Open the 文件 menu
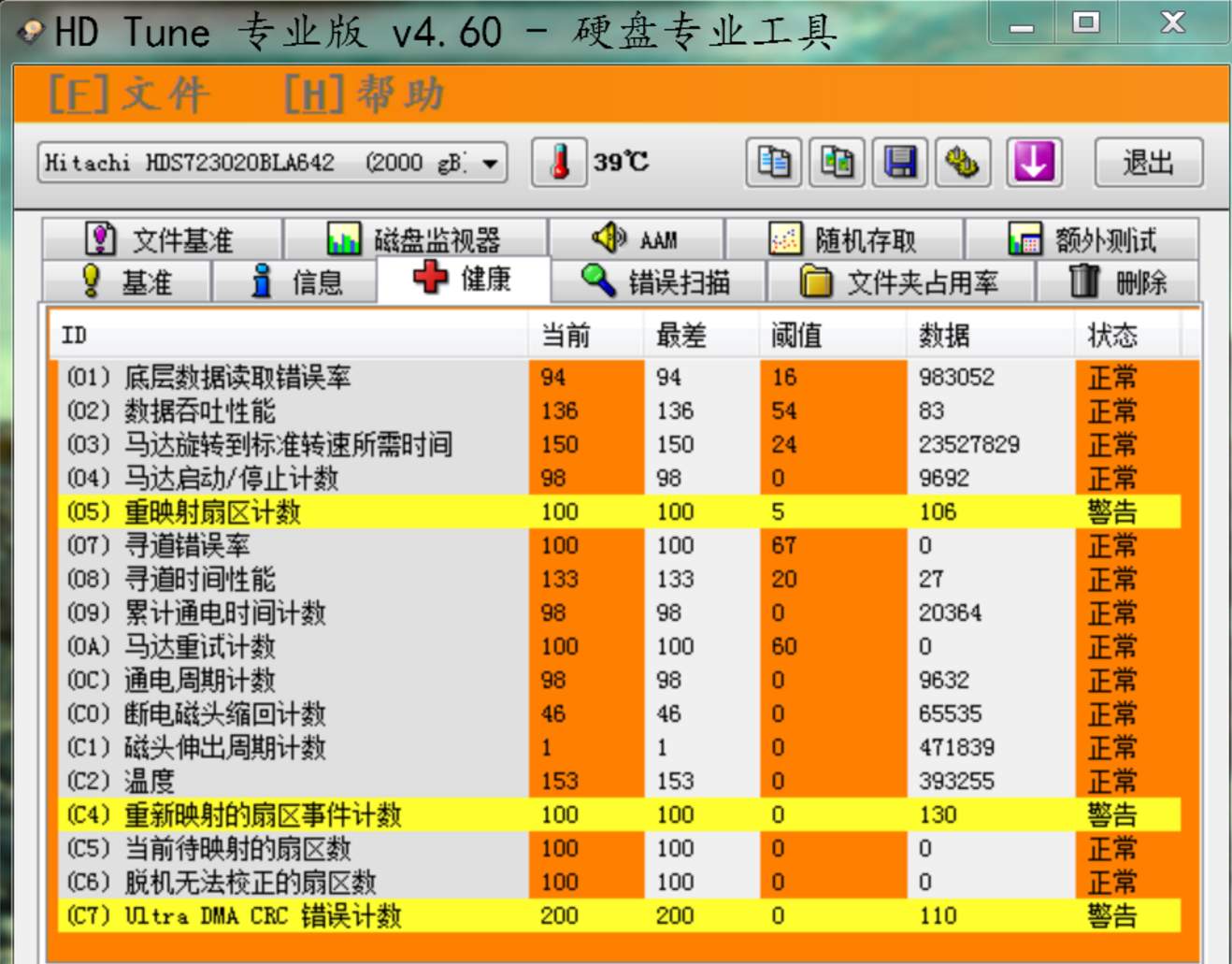This screenshot has width=1232, height=964. [129, 94]
